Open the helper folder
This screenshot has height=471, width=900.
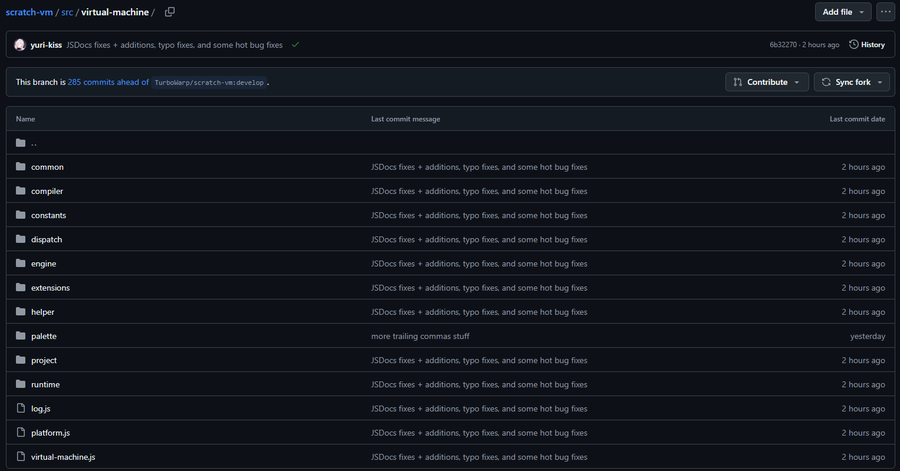[x=42, y=312]
